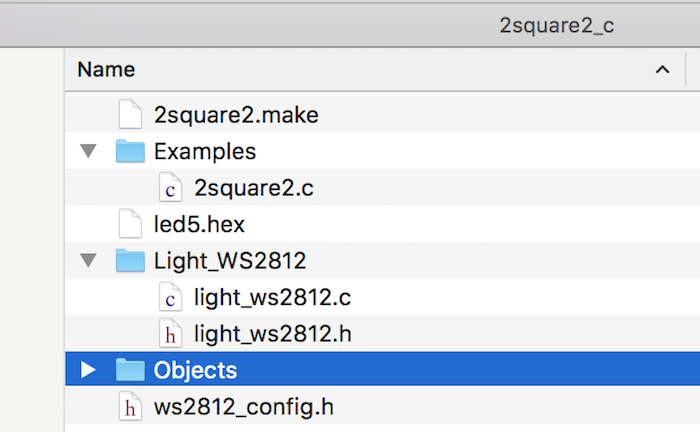Click the 2square2.make file icon
This screenshot has width=700, height=432.
pyautogui.click(x=130, y=115)
